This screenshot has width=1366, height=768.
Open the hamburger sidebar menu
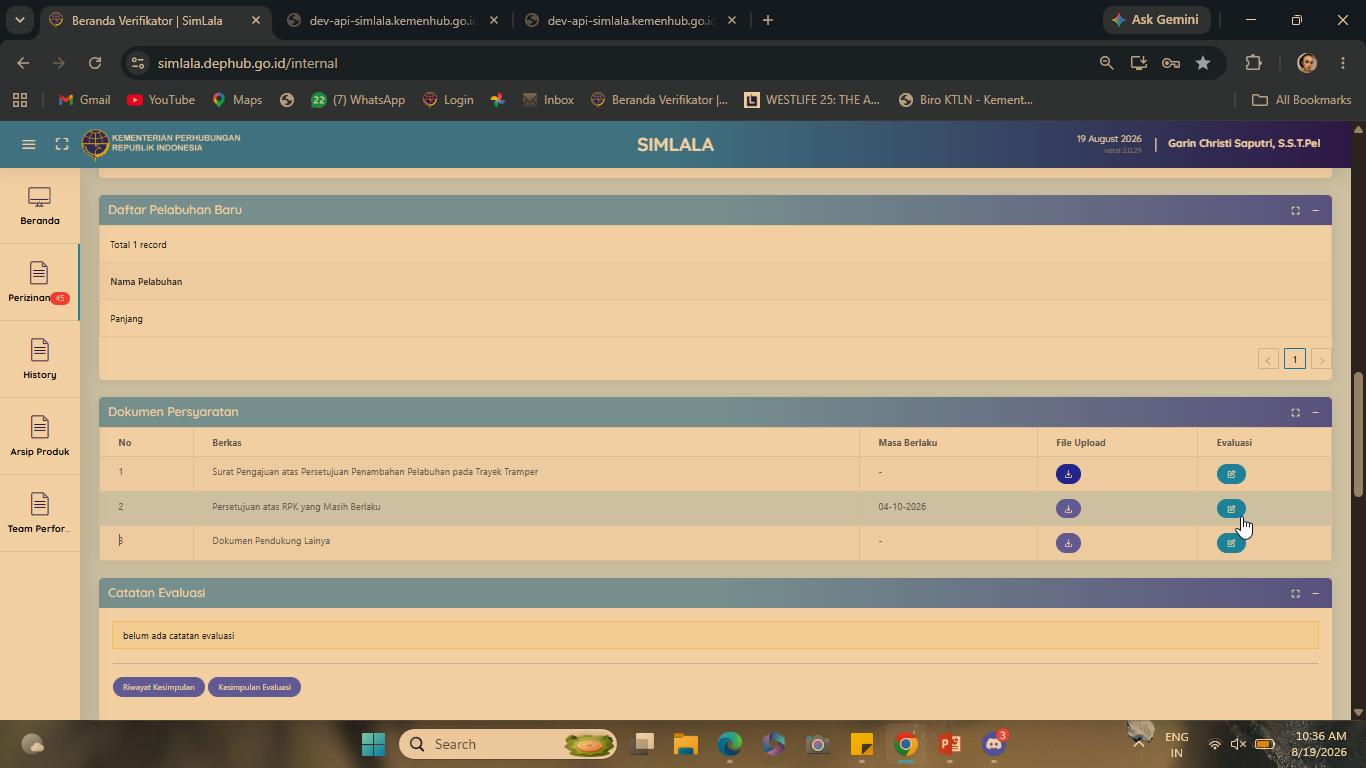29,144
